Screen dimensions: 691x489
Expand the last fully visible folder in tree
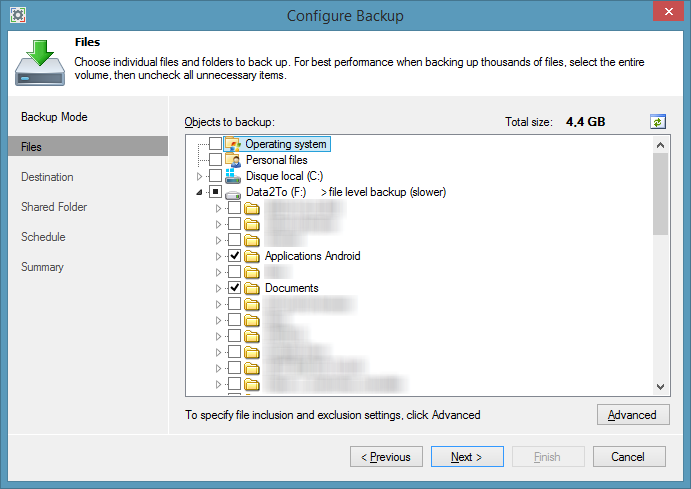tap(218, 384)
